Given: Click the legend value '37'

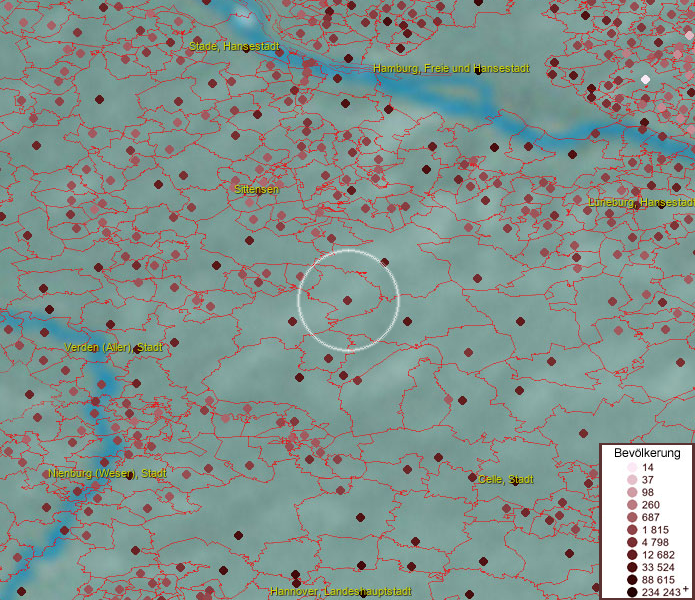Looking at the screenshot, I should pos(648,480).
